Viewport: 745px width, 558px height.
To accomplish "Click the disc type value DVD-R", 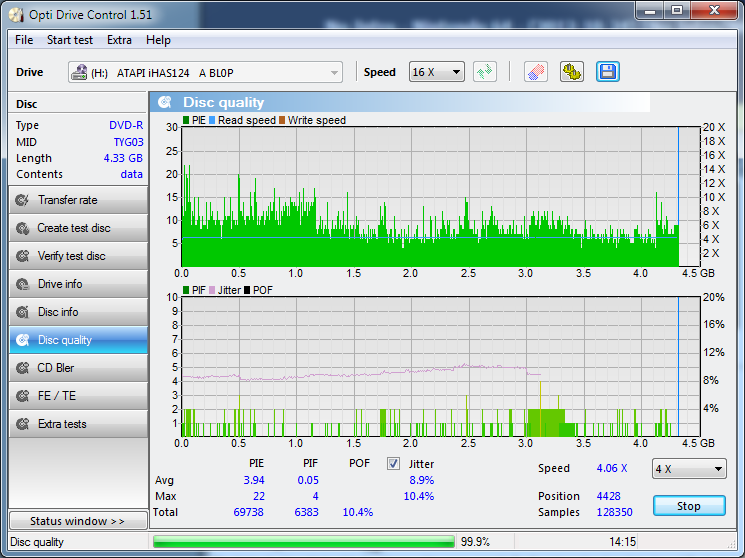I will (x=126, y=125).
